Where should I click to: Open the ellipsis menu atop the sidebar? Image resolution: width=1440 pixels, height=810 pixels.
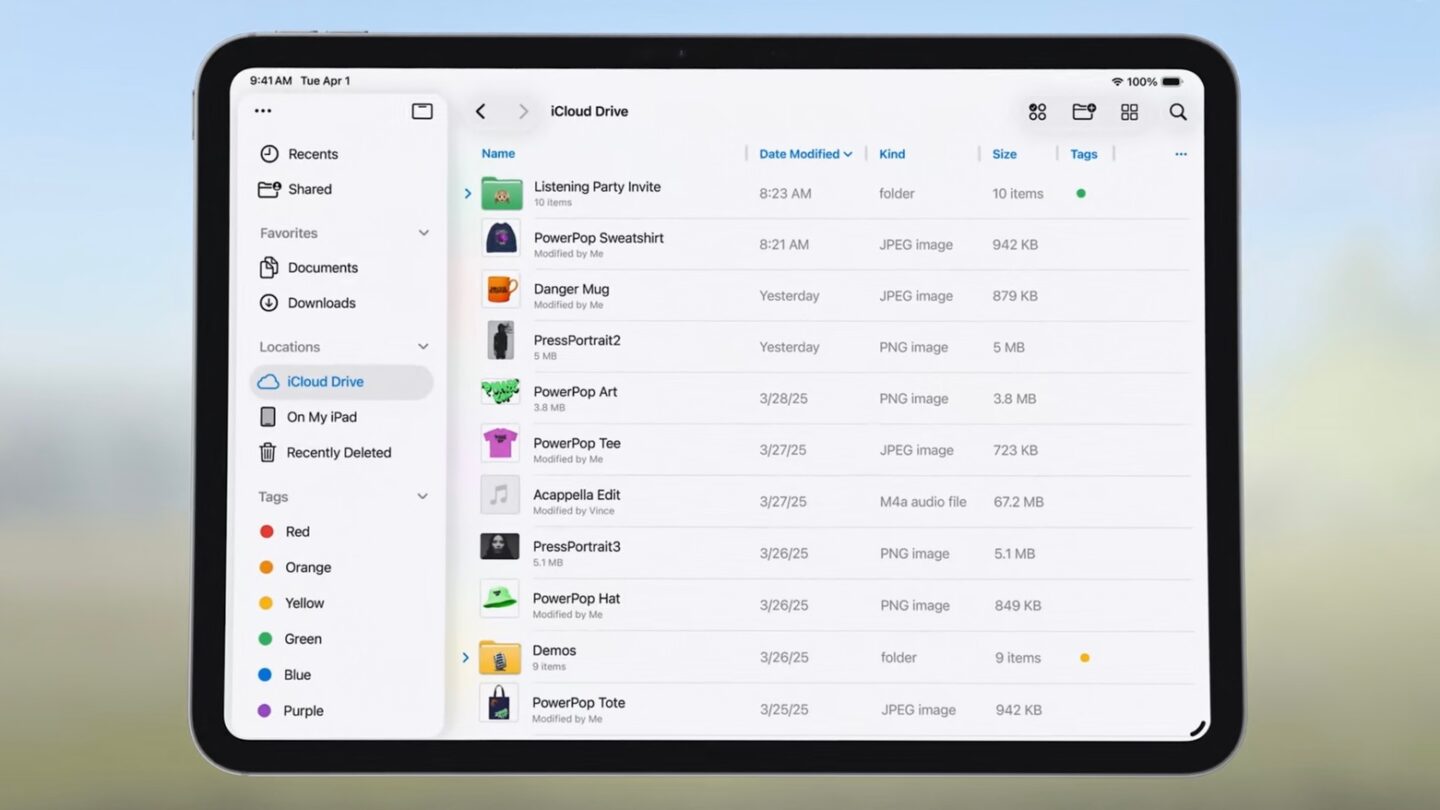click(x=263, y=110)
